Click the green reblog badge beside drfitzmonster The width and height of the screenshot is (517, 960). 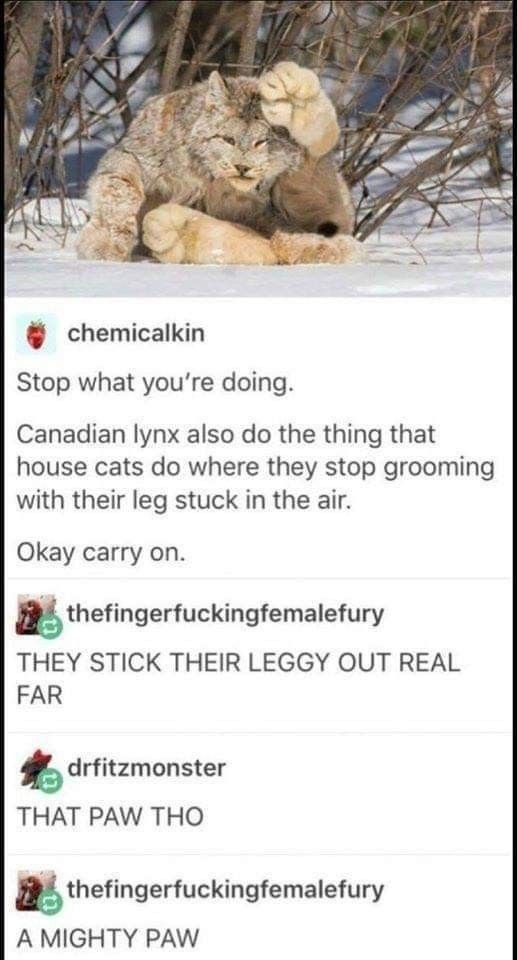[x=50, y=781]
